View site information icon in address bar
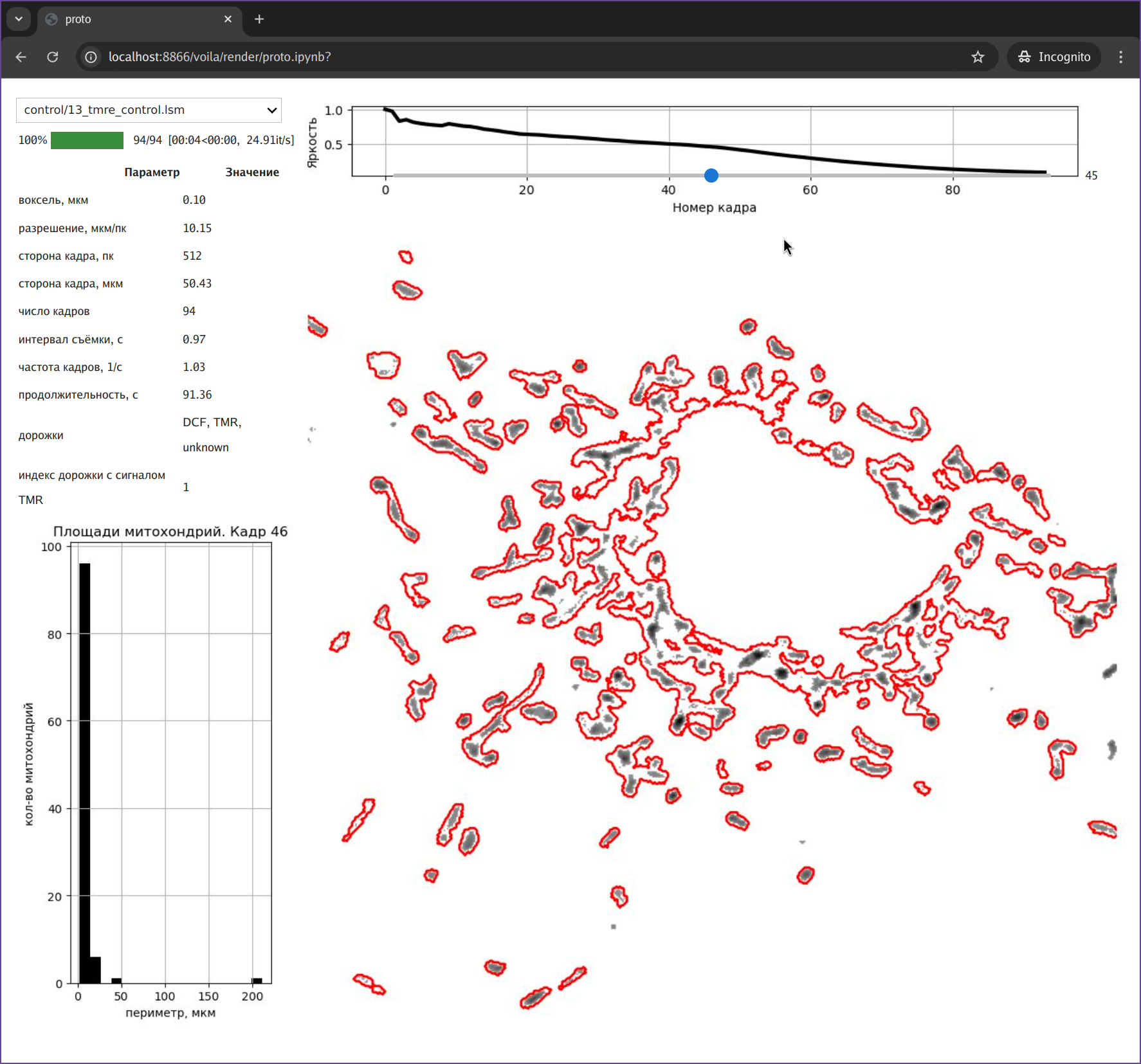Screen dimensions: 1141x1064 pos(91,57)
